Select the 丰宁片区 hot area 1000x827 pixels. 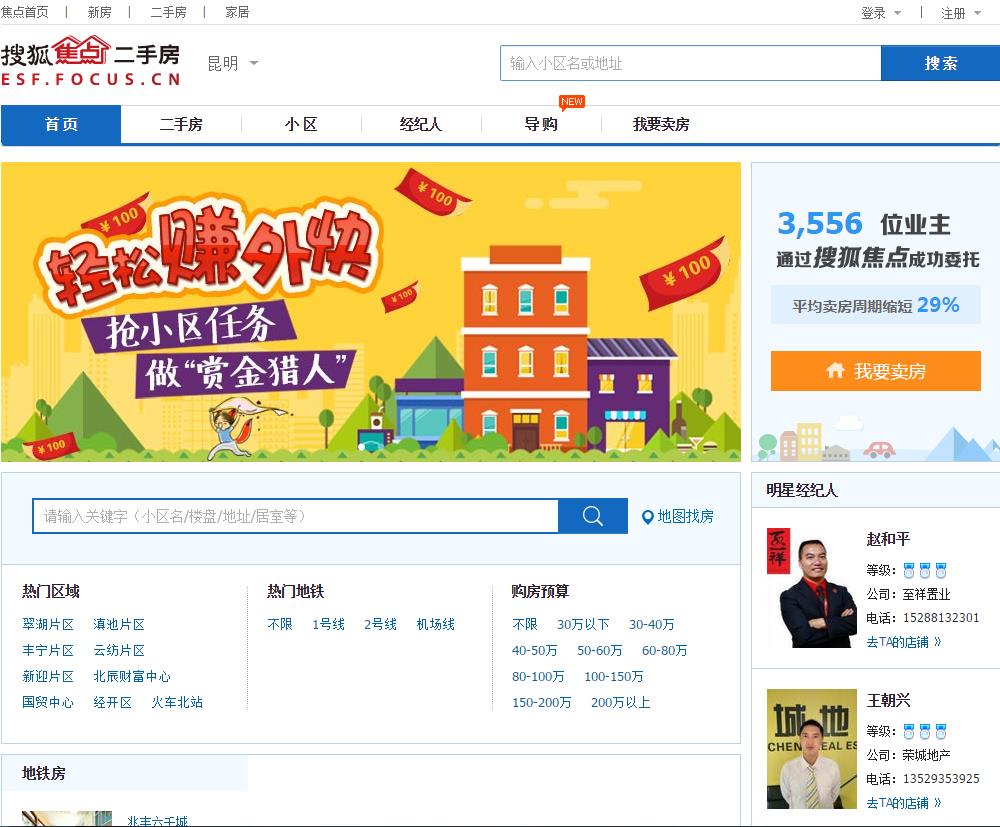48,650
